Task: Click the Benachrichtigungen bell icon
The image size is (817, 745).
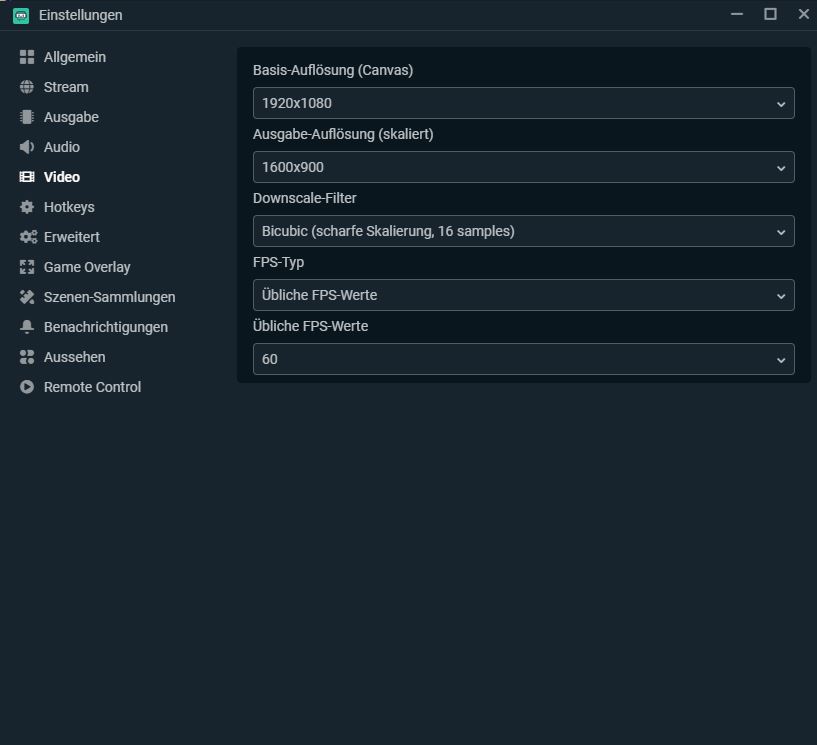Action: 27,327
